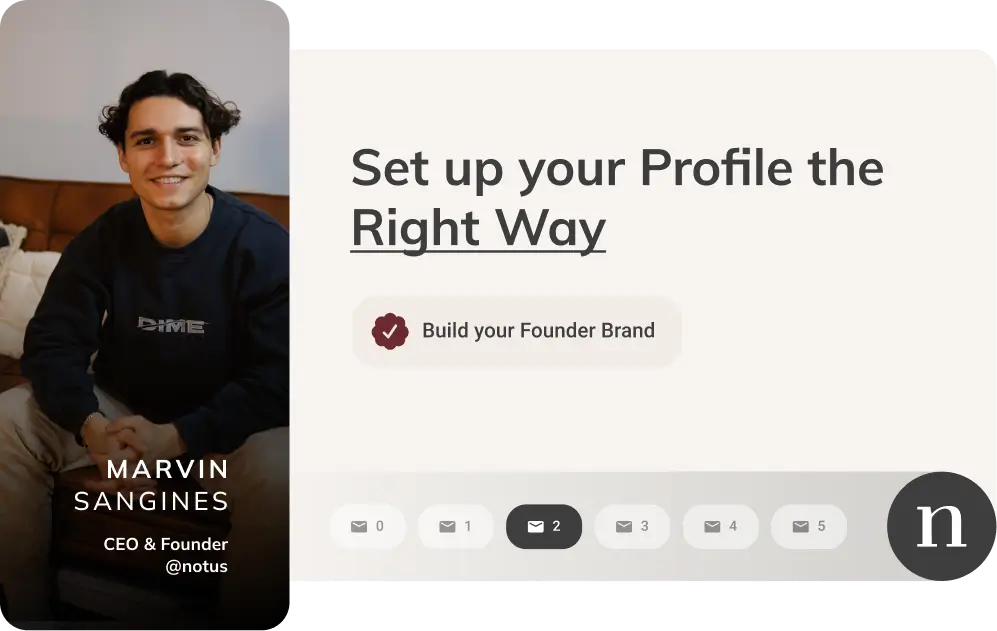Click the envelope icon in pill 1
This screenshot has height=631, width=997.
click(x=448, y=526)
